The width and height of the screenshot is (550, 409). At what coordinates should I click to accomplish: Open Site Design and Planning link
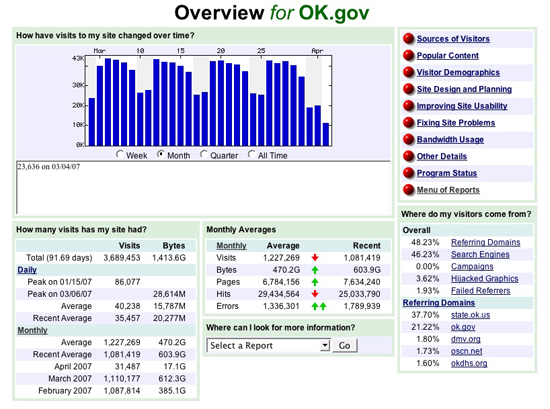464,89
